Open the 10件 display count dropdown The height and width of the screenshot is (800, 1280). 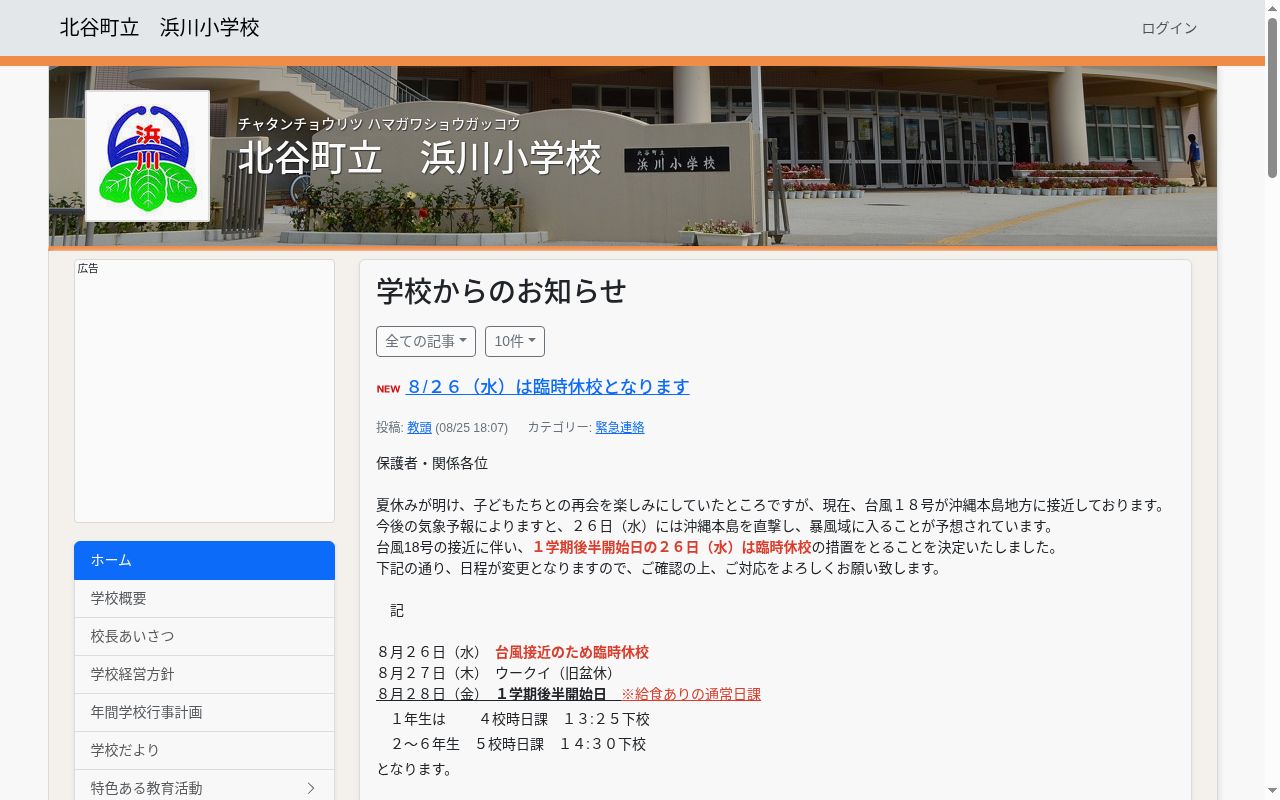click(515, 341)
